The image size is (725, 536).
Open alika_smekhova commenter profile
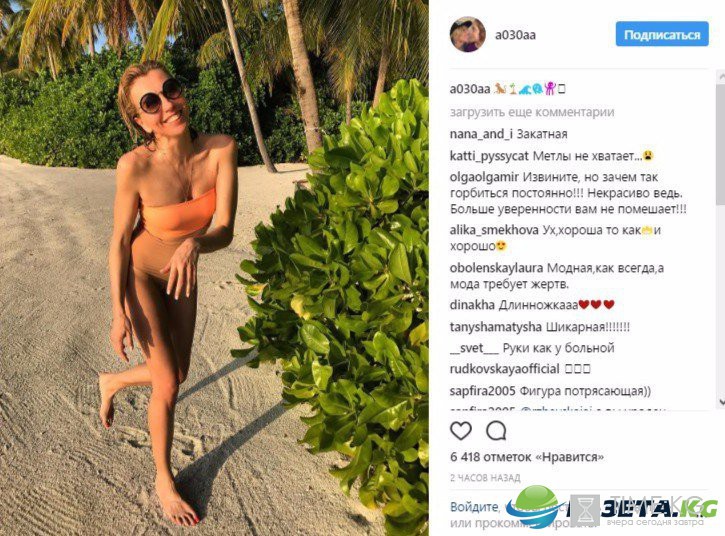point(494,230)
